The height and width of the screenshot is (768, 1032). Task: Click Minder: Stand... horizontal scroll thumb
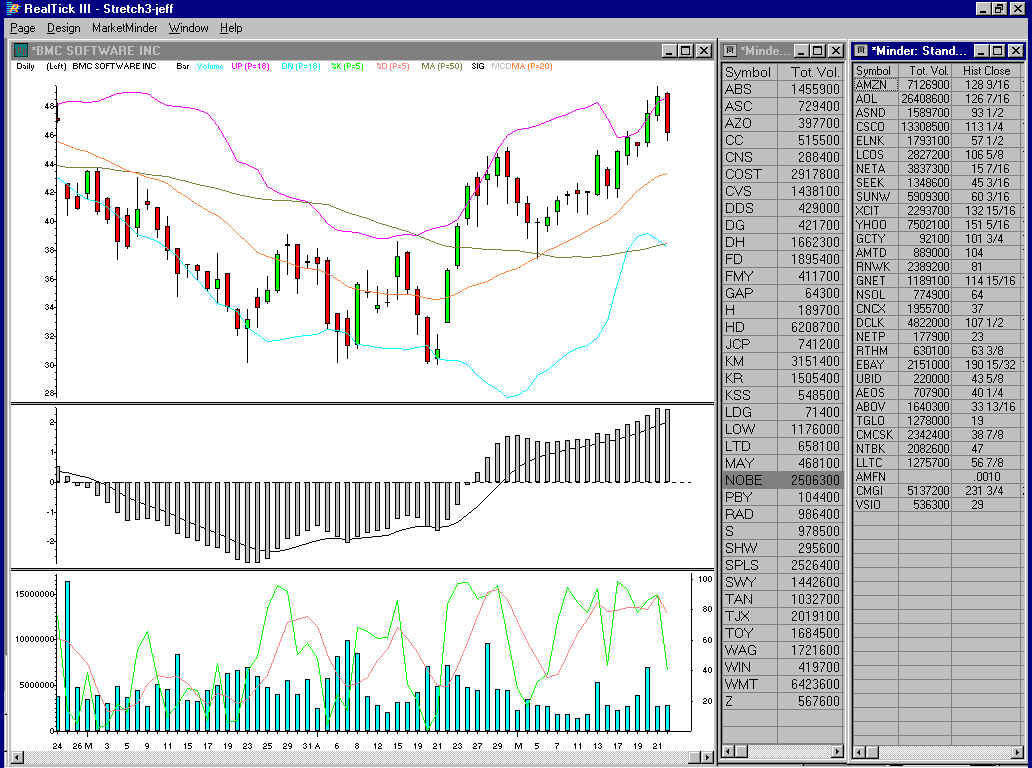click(872, 751)
